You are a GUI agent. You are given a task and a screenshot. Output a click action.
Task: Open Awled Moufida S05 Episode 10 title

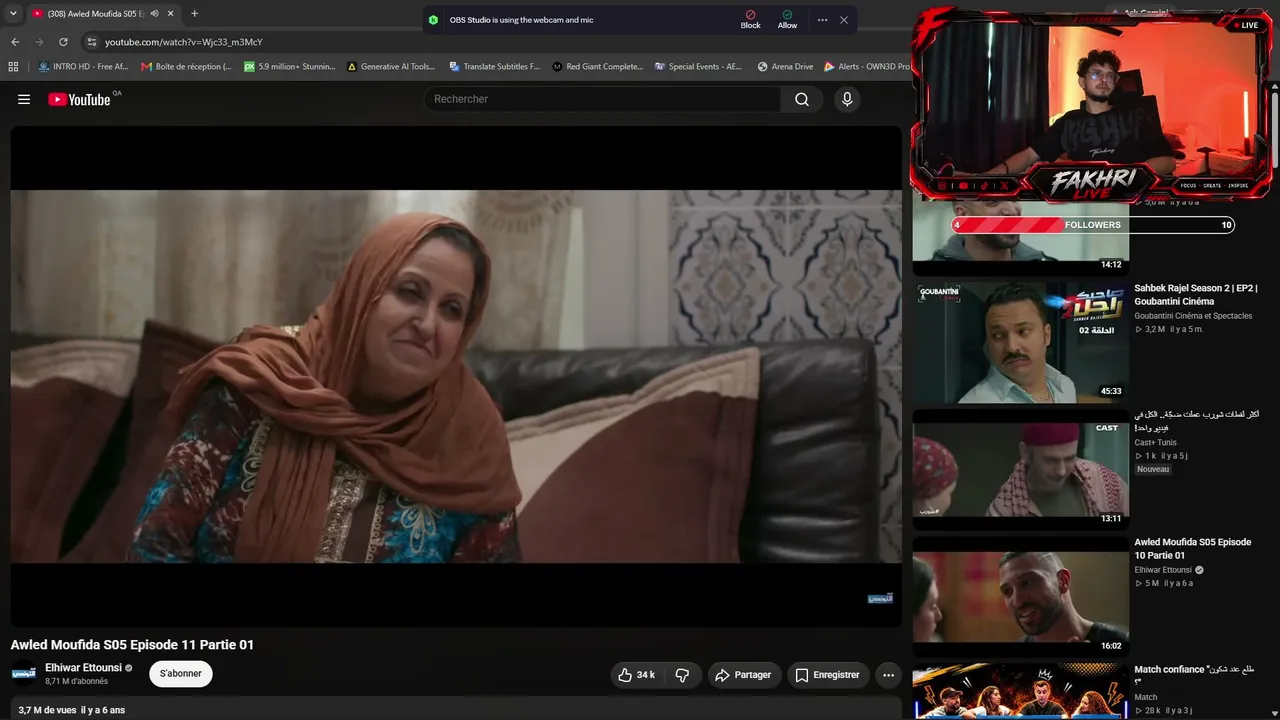pos(1192,549)
